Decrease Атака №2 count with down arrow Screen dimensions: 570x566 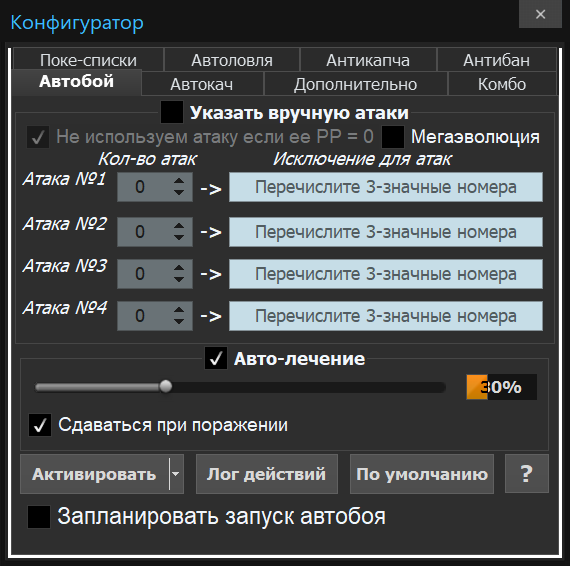[x=179, y=237]
